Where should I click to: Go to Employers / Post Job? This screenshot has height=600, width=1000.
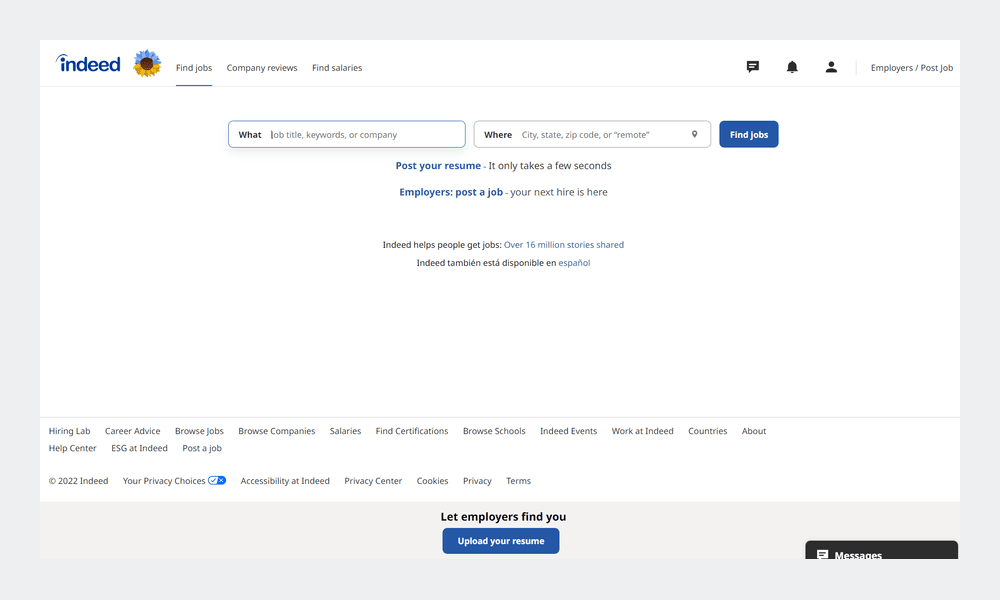912,68
